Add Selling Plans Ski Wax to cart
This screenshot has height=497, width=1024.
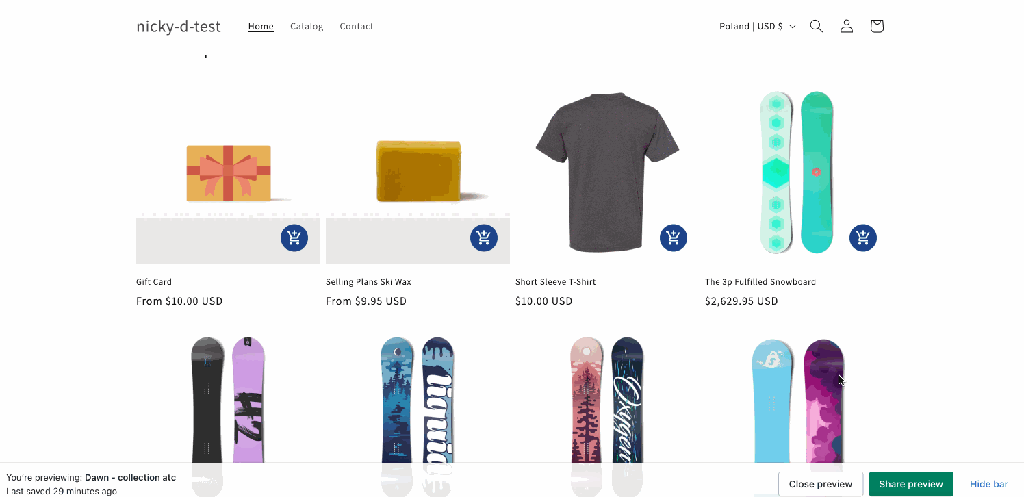(484, 238)
